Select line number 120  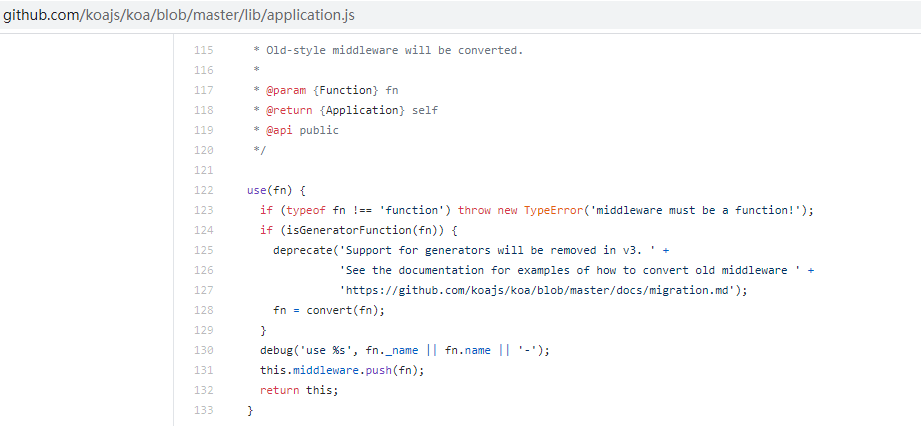[203, 150]
